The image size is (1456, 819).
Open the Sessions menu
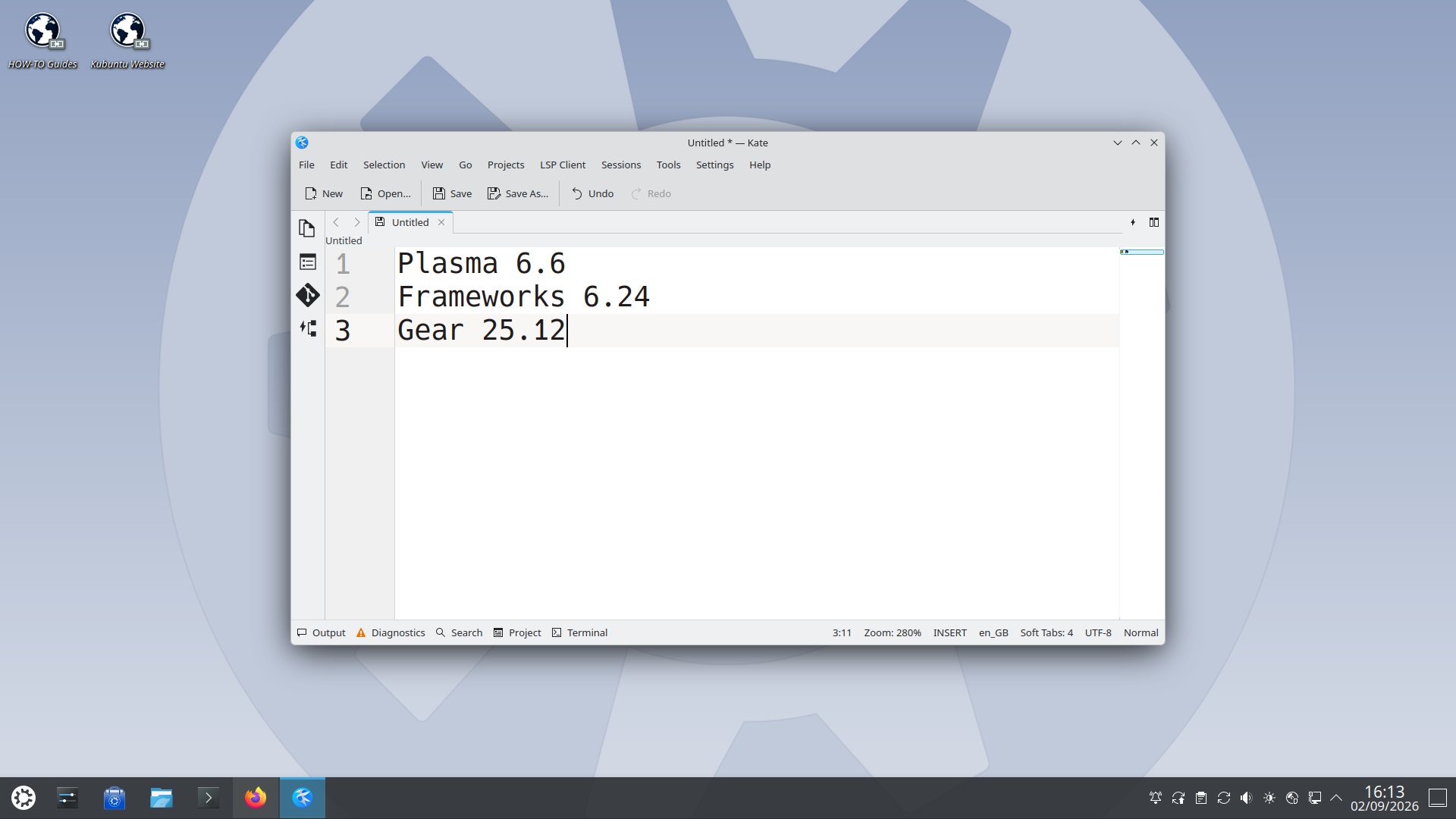click(x=621, y=165)
